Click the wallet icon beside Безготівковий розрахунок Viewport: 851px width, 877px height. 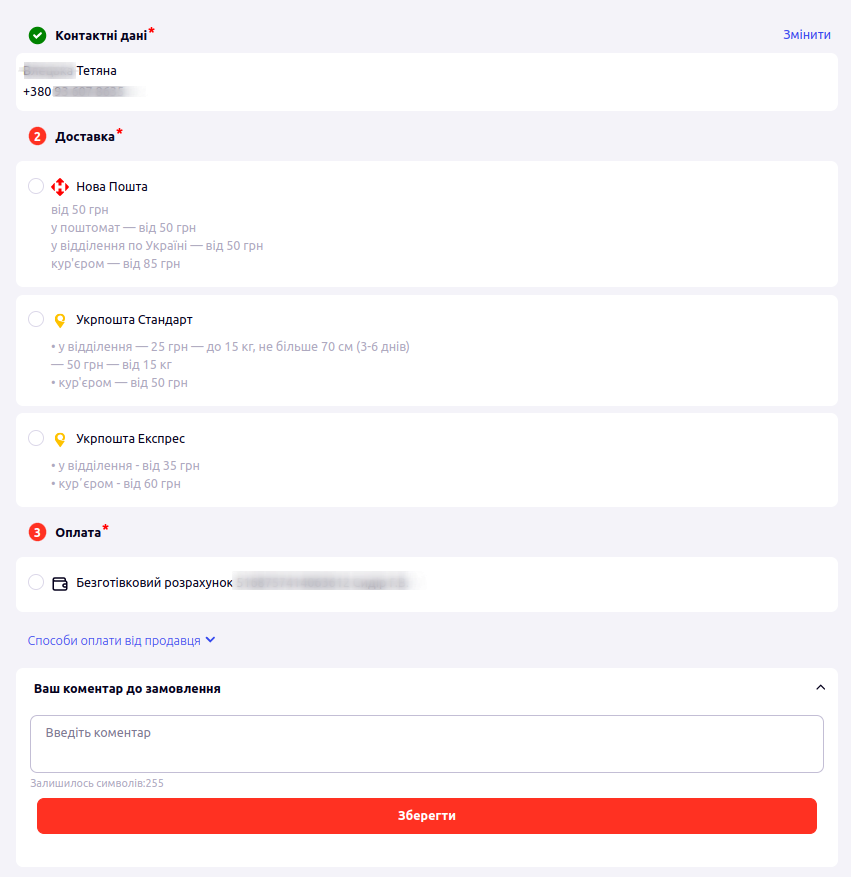(x=60, y=583)
